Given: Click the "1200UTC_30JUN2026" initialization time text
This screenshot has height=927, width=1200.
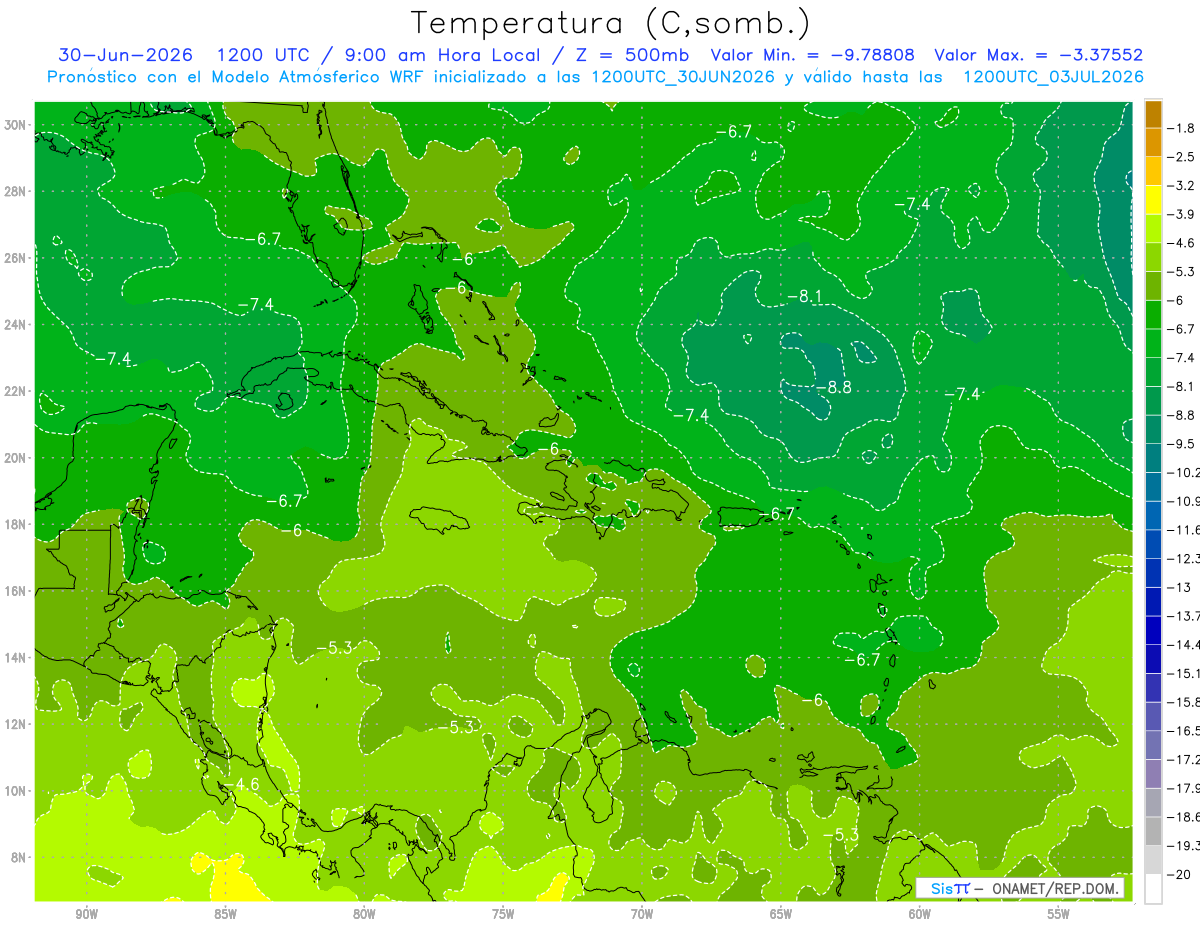Looking at the screenshot, I should coord(683,77).
